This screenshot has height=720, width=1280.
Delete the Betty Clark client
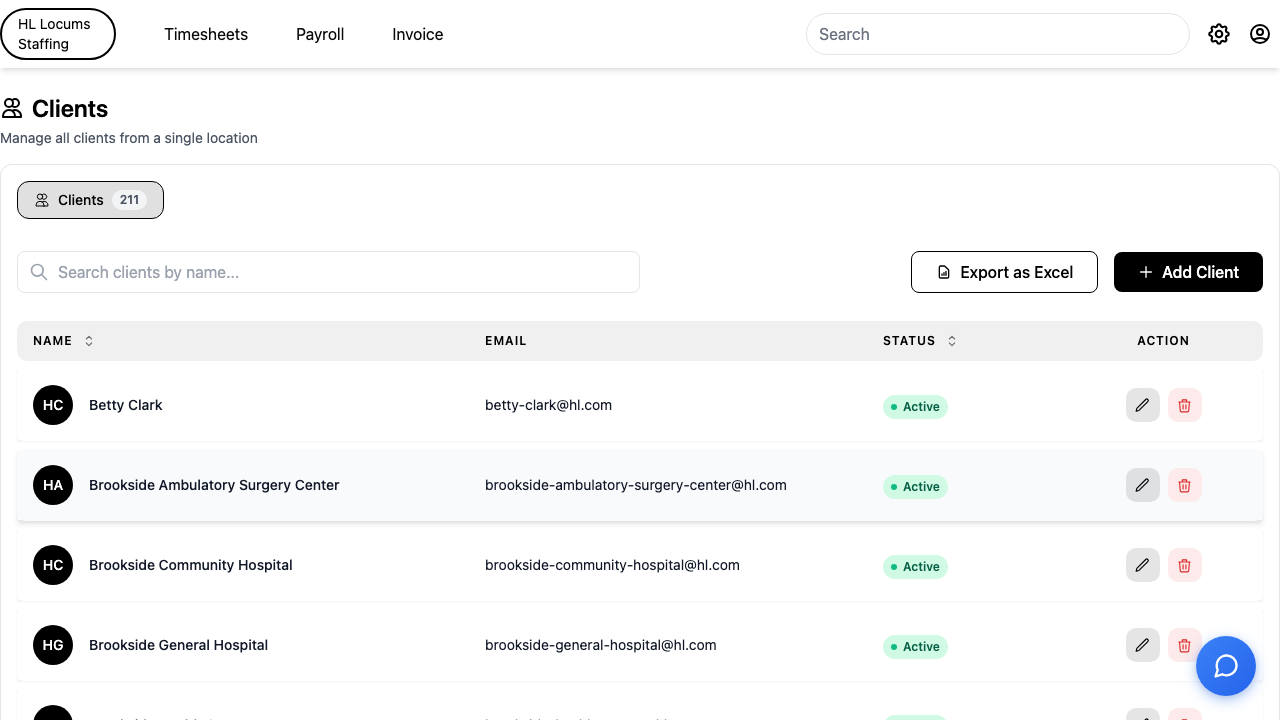click(x=1185, y=405)
